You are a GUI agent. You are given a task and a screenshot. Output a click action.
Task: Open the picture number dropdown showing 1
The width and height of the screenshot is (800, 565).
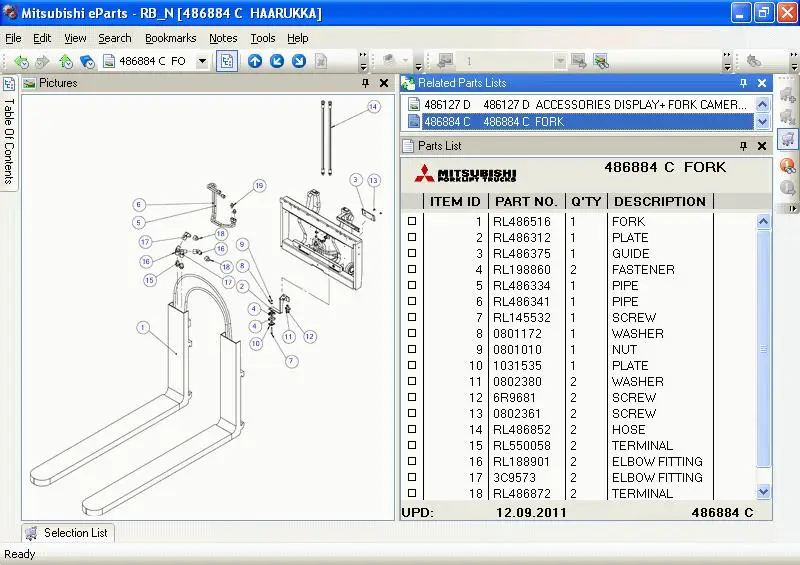point(560,62)
